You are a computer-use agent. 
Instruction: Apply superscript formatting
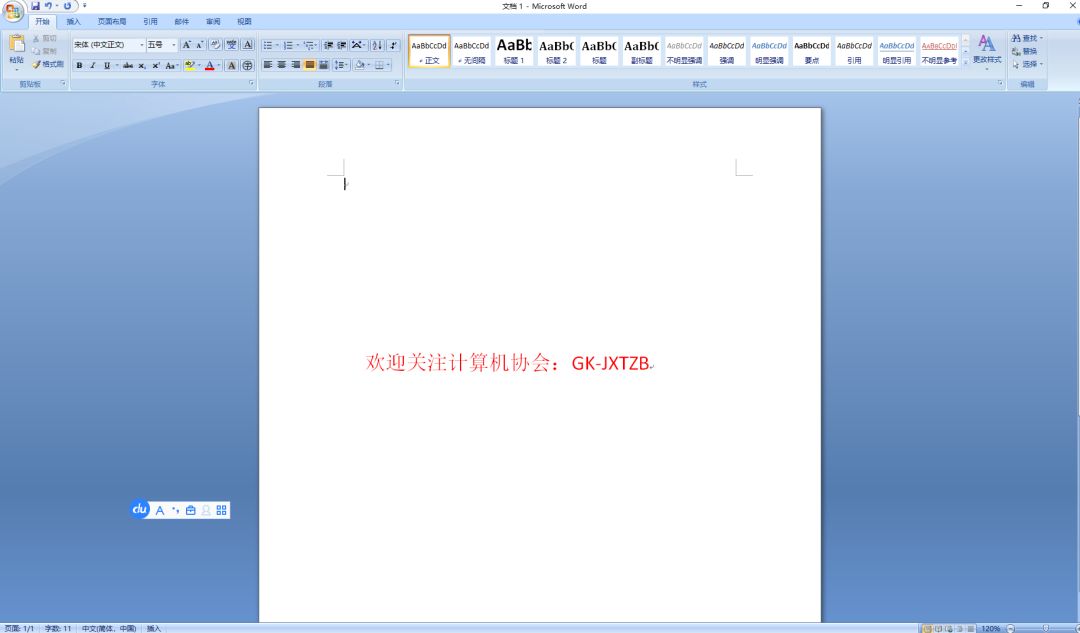(156, 65)
